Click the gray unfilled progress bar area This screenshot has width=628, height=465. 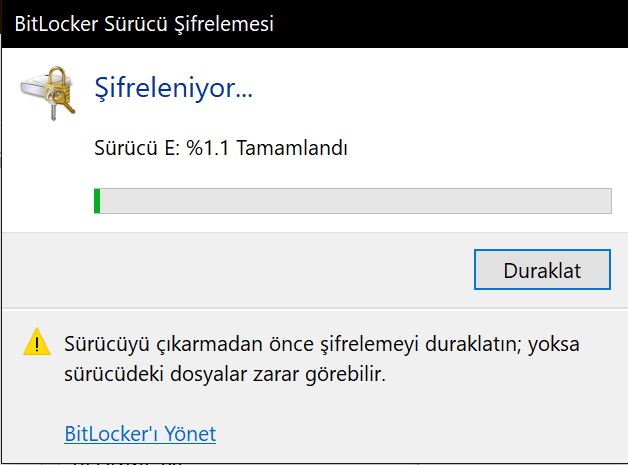(360, 200)
